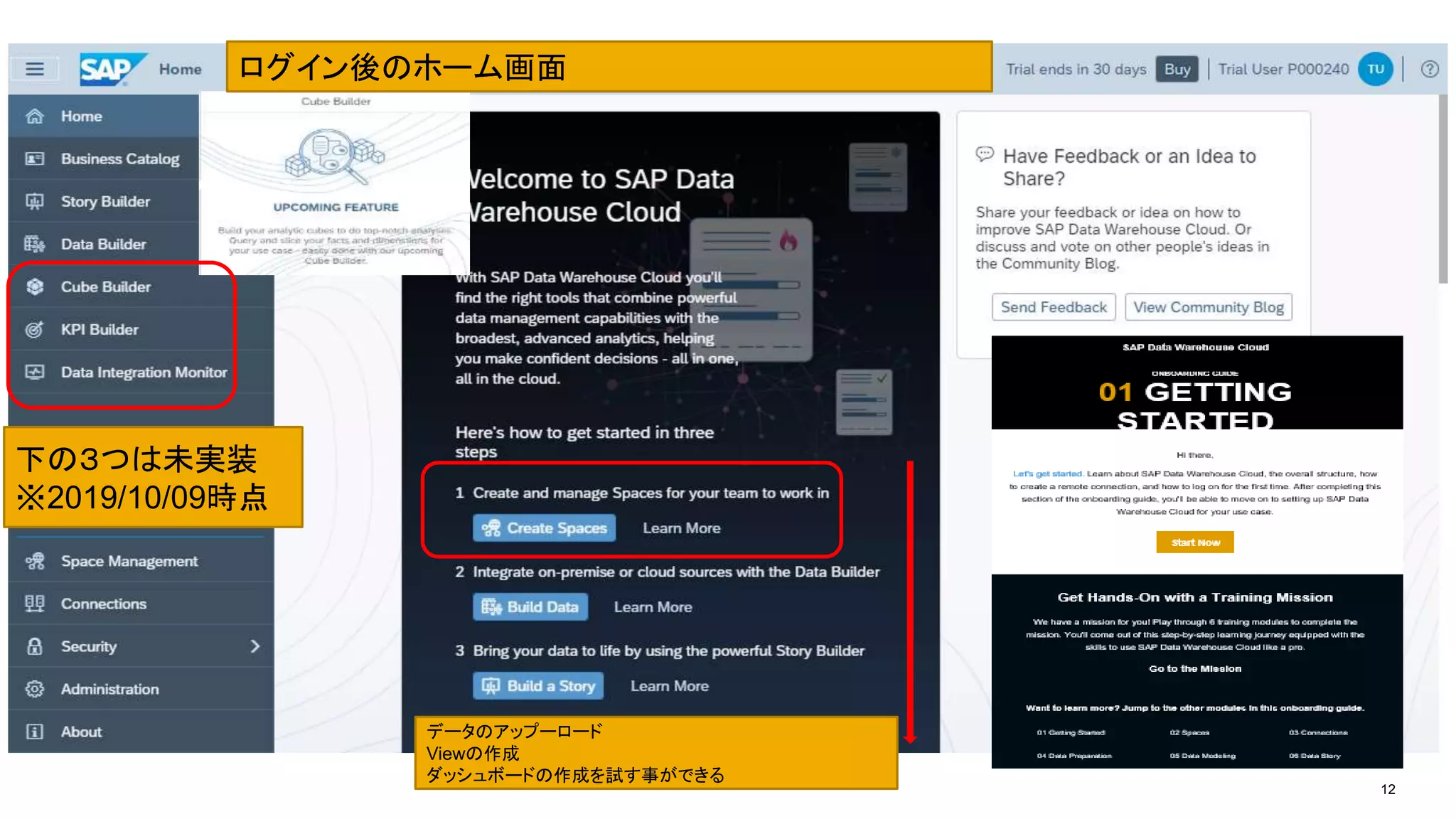Click the Build Data button
The width and height of the screenshot is (1456, 819).
click(530, 607)
